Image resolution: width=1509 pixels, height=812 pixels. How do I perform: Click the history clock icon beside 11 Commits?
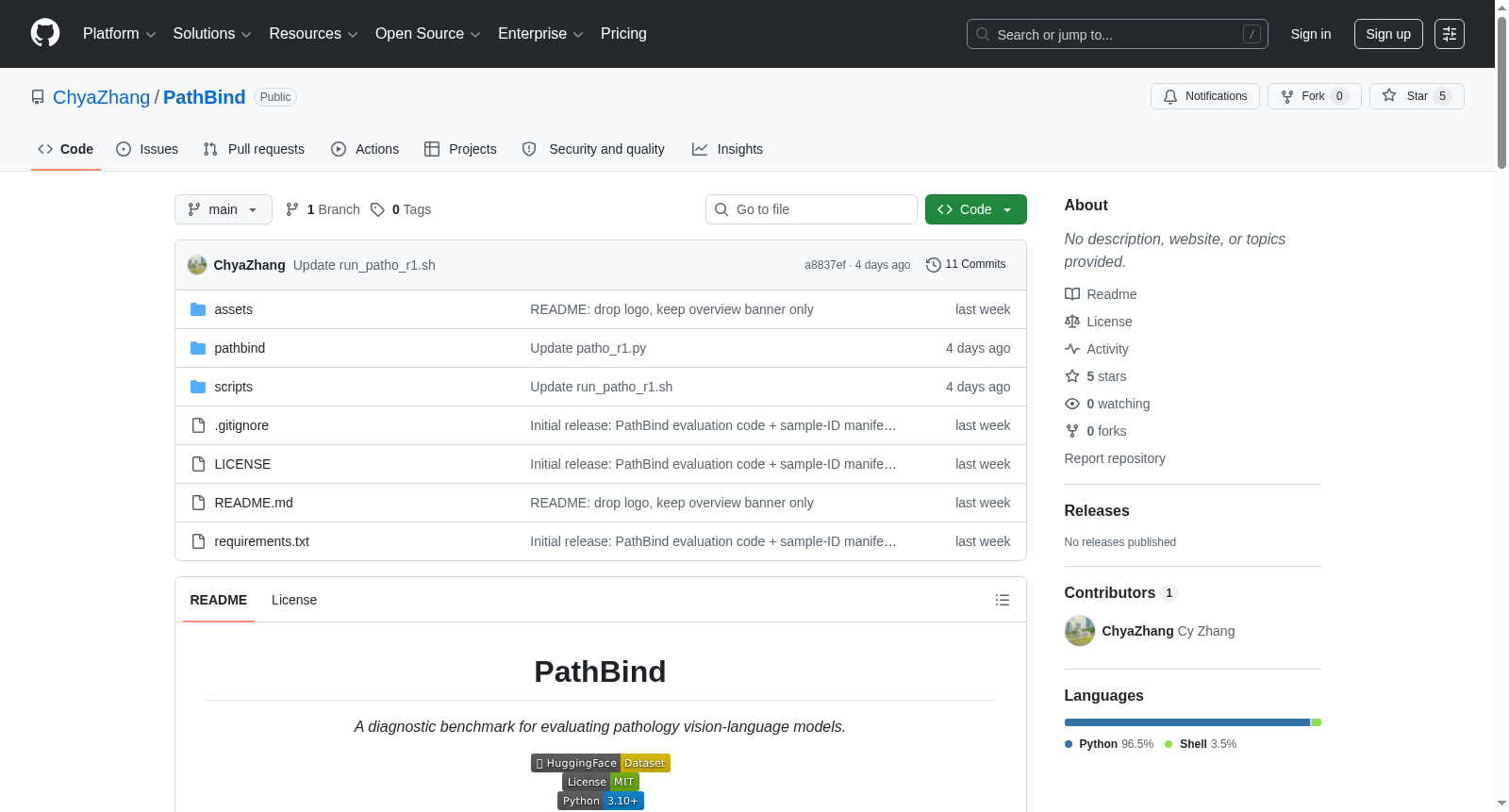934,265
